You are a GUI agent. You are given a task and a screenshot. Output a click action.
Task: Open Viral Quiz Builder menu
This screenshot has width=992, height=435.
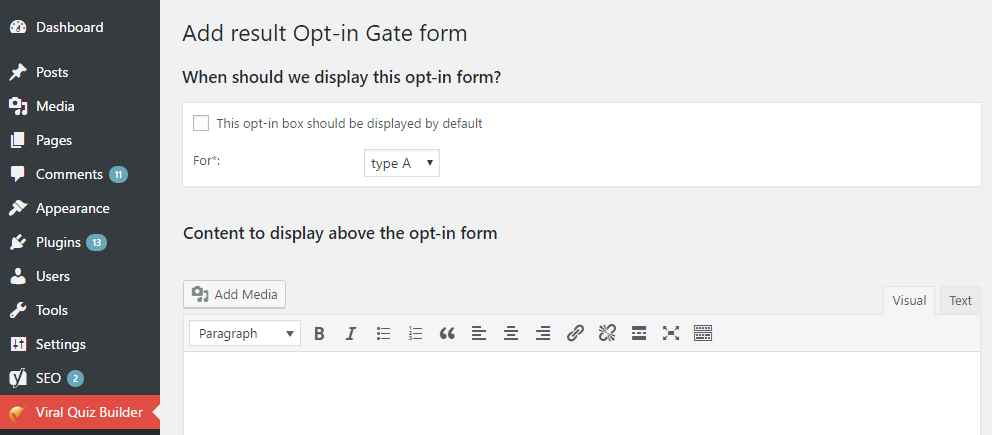[88, 412]
